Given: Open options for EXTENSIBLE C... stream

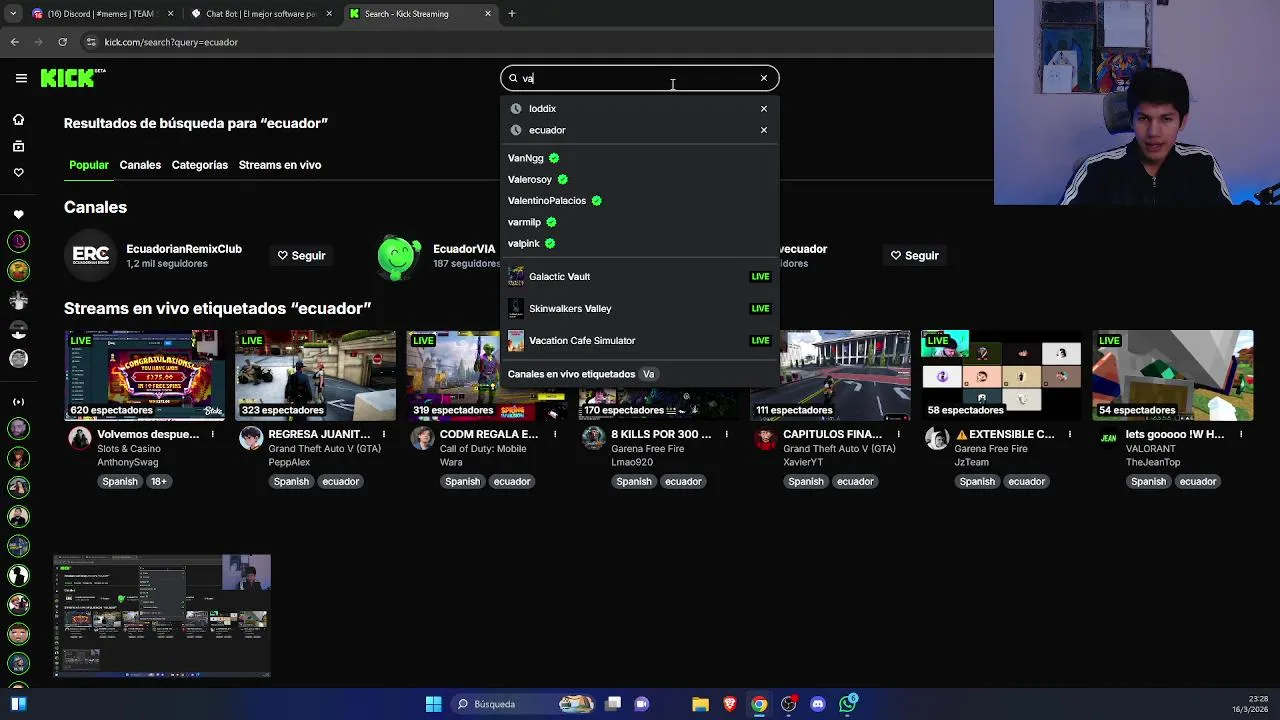Looking at the screenshot, I should point(1069,435).
